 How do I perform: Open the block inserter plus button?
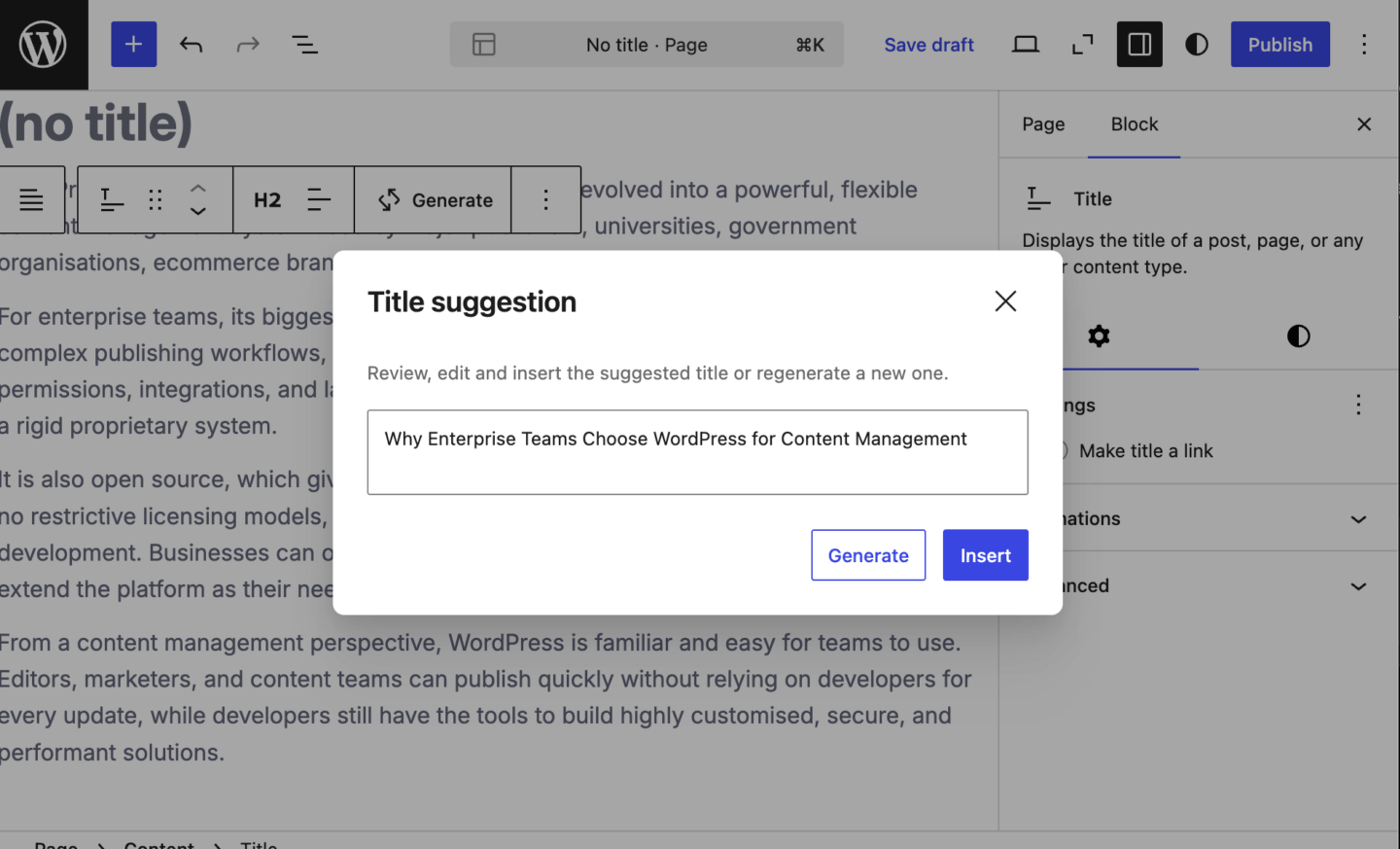pos(133,45)
